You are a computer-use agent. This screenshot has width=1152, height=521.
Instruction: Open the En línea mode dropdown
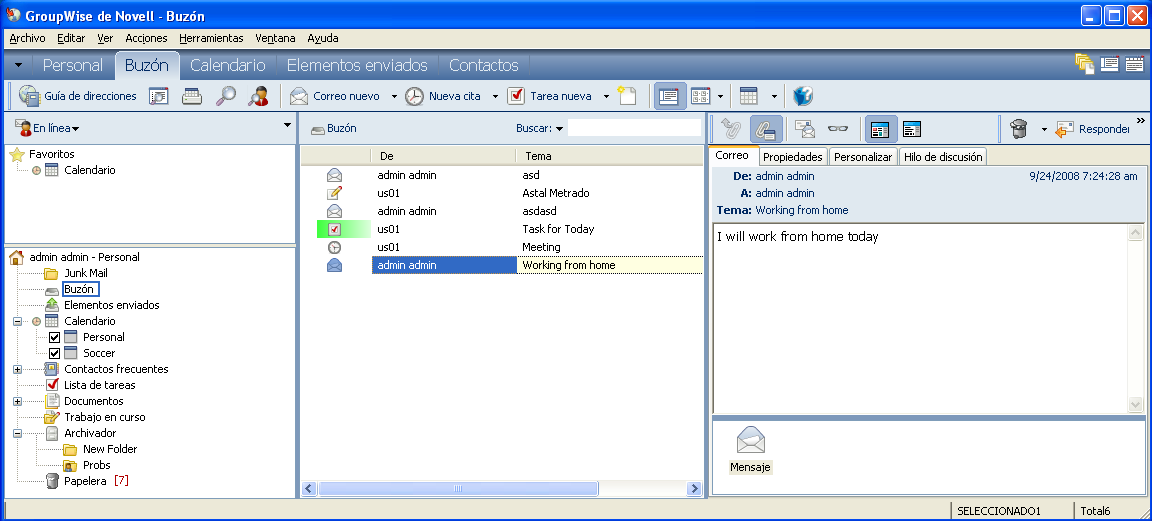(x=48, y=129)
